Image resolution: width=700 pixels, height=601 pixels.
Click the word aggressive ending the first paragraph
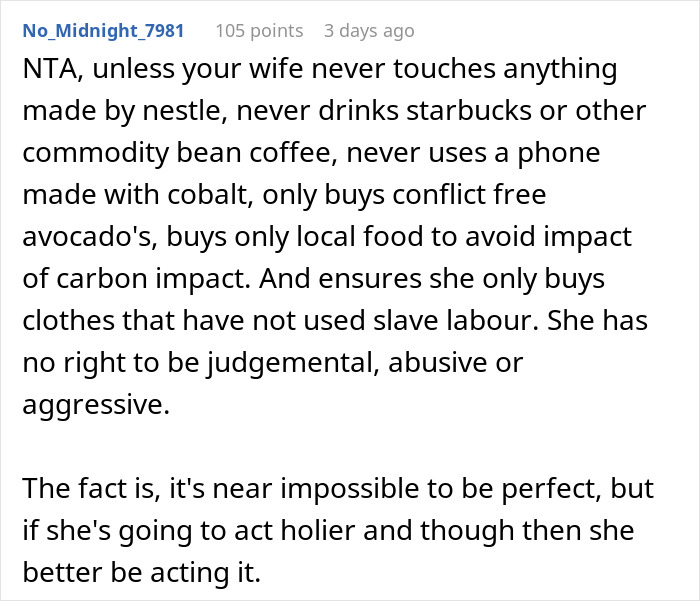coord(94,405)
